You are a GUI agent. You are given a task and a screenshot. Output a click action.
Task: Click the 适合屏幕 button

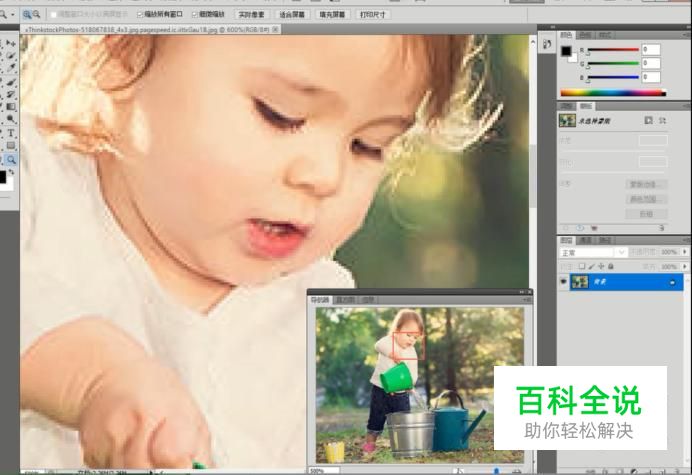pyautogui.click(x=292, y=15)
